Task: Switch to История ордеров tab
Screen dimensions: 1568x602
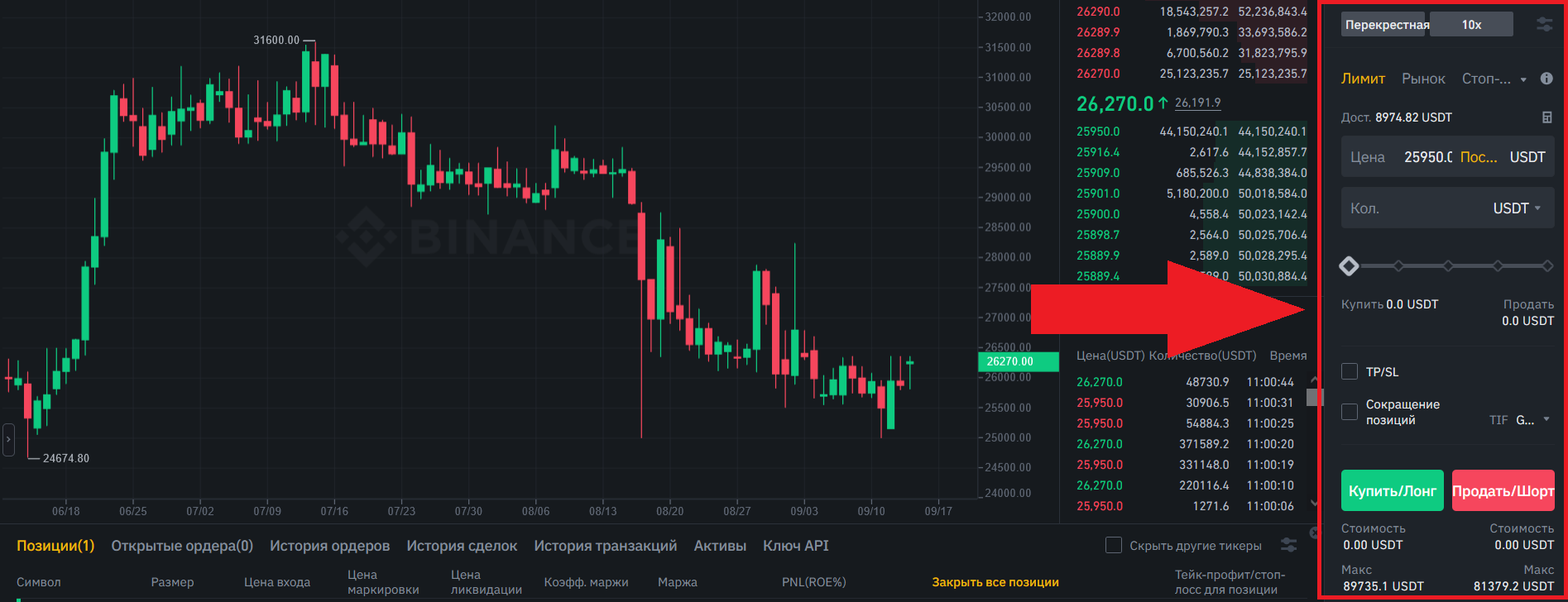Action: (329, 546)
